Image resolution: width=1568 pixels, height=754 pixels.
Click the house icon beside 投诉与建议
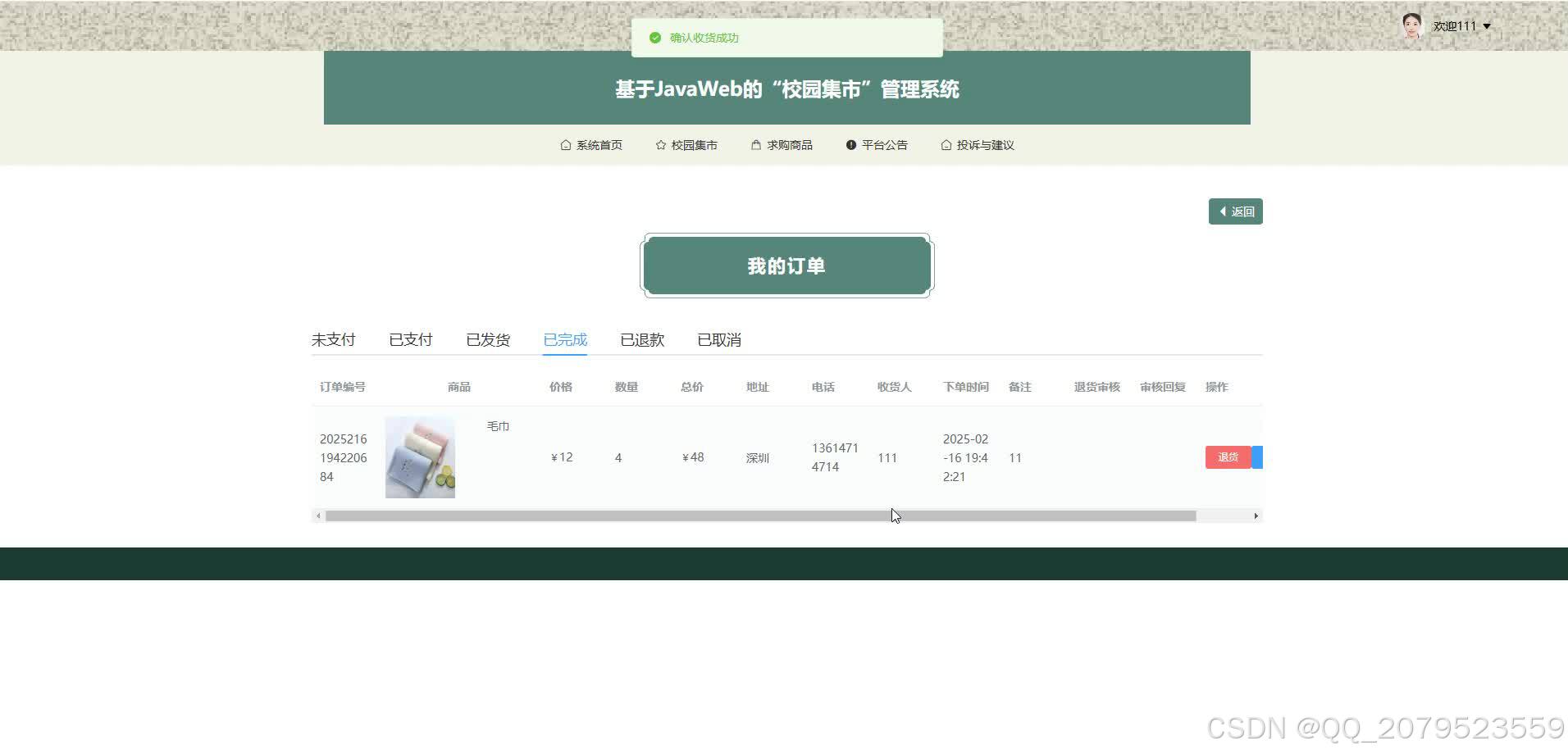click(x=947, y=144)
